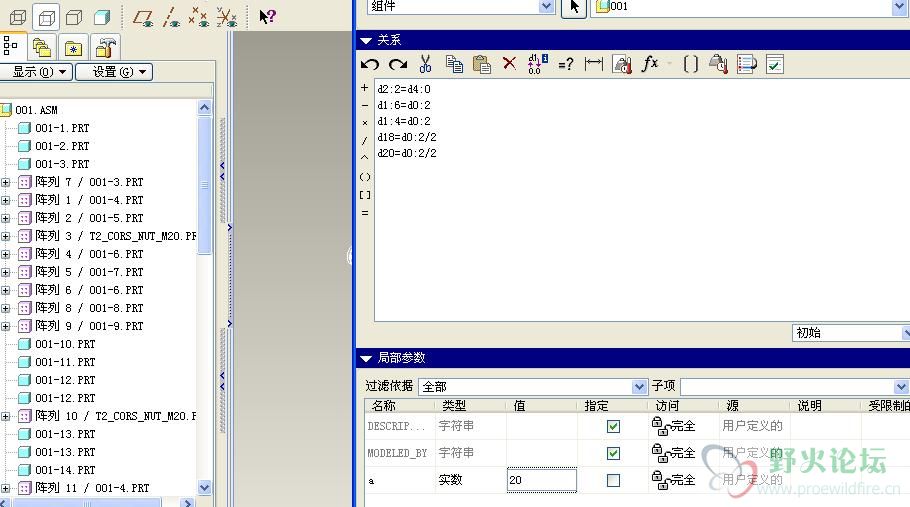Open the 显示 dropdown menu
Viewport: 910px width, 507px height.
36,72
